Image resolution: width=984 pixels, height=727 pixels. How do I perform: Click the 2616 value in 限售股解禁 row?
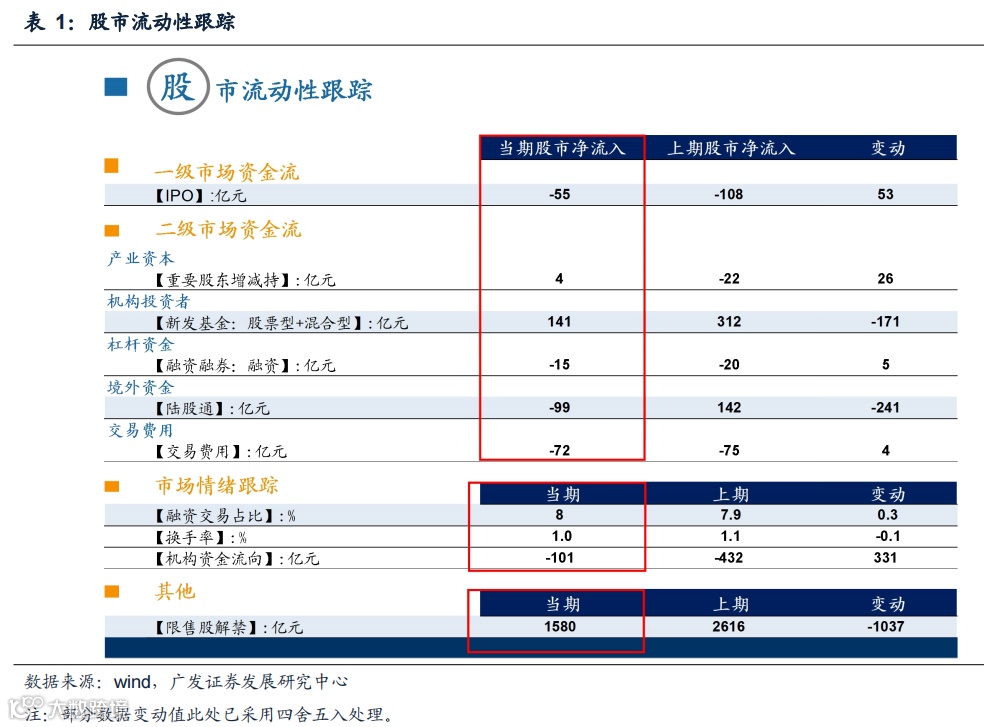729,627
